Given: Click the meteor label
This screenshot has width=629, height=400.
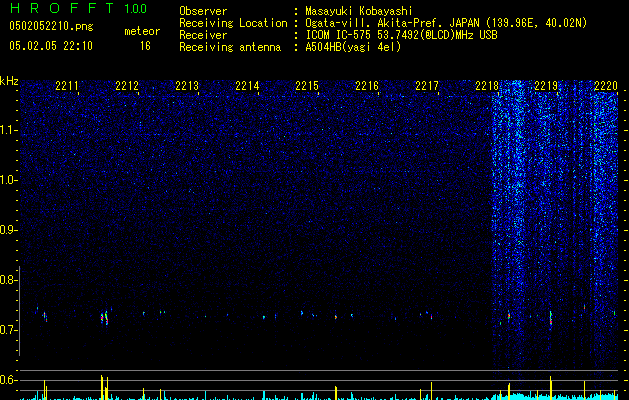Looking at the screenshot, I should pyautogui.click(x=142, y=31).
